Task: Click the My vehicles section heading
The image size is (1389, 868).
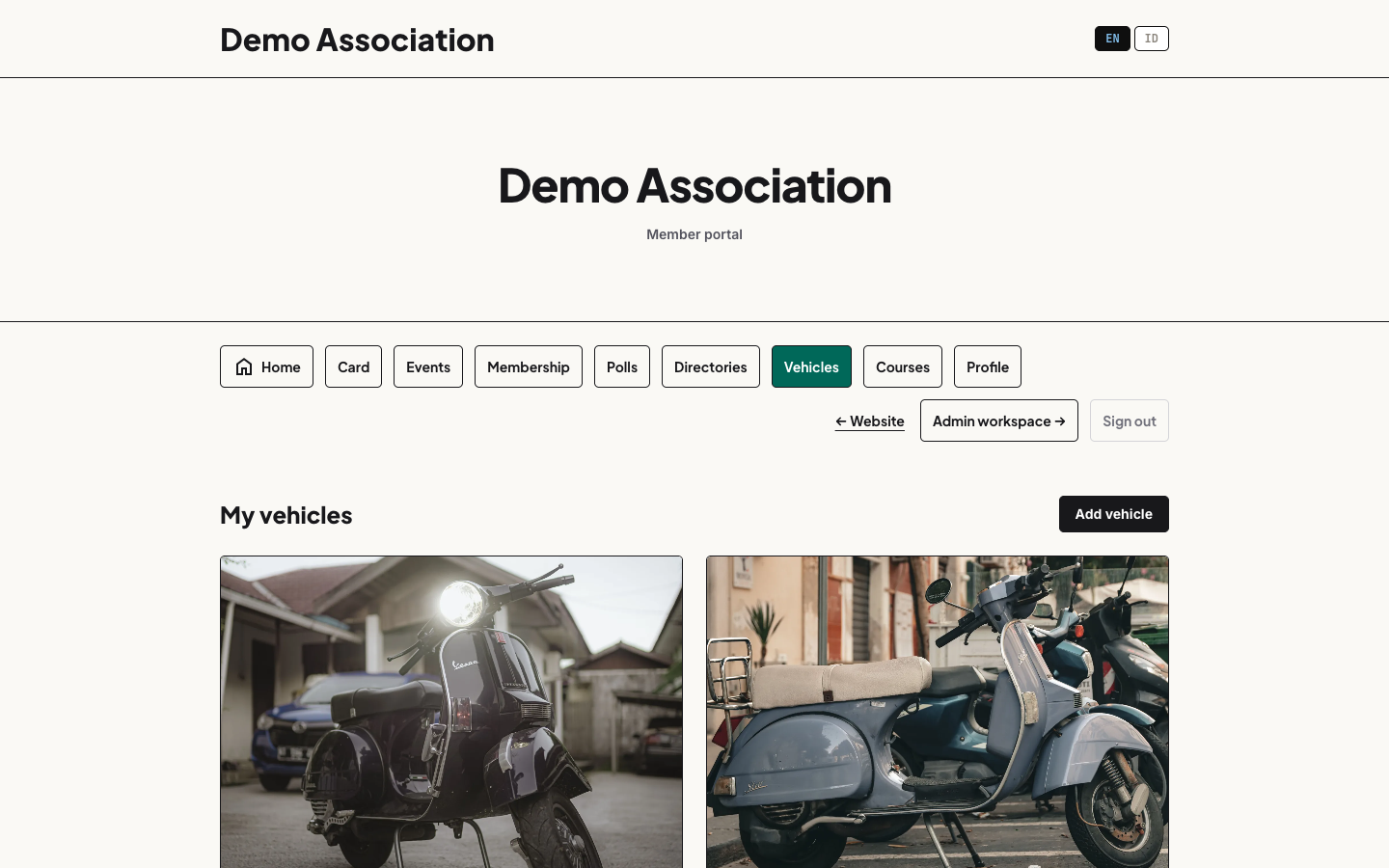Action: click(x=286, y=515)
